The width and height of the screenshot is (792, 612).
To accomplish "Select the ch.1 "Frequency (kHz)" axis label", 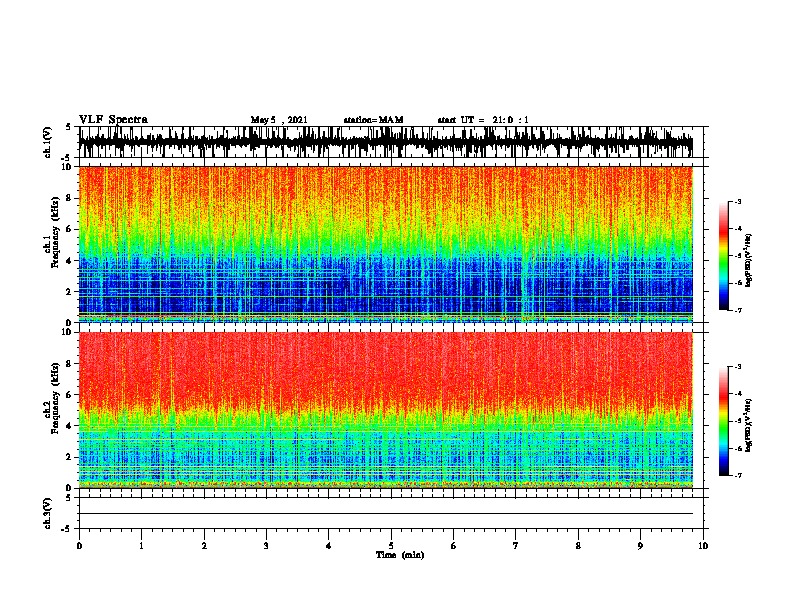I will tap(55, 232).
